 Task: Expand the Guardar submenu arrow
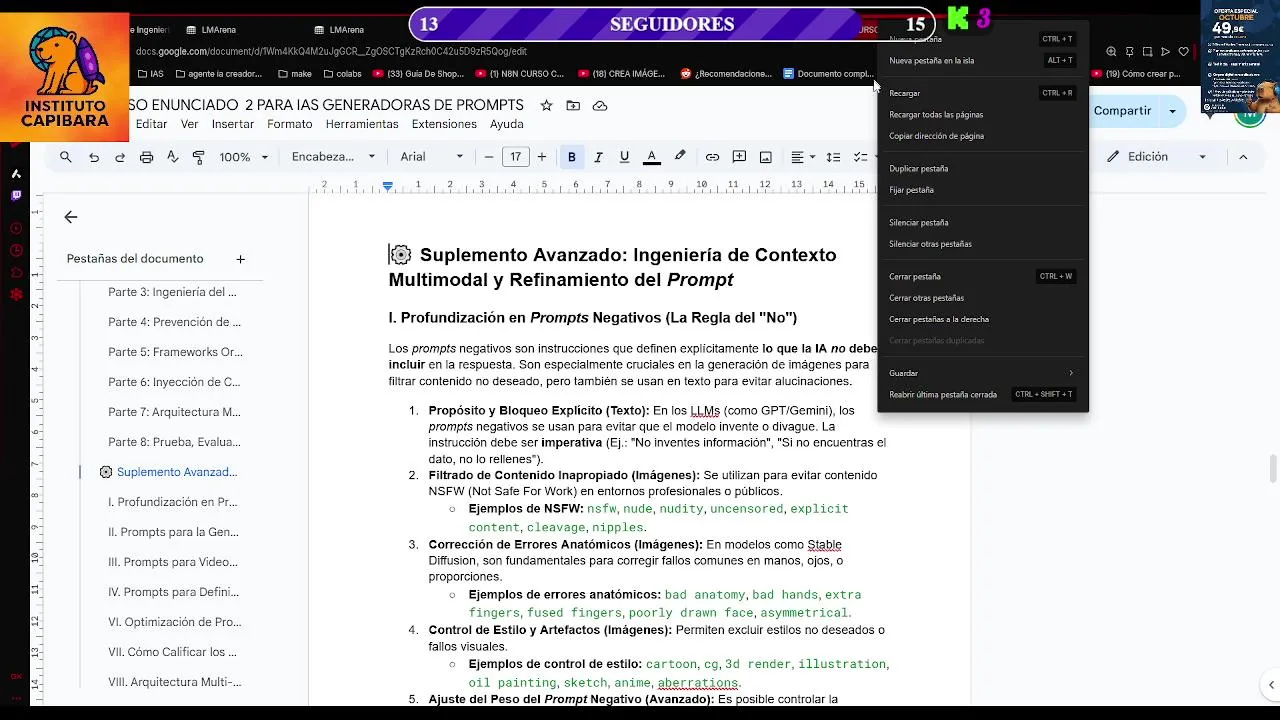[1071, 373]
